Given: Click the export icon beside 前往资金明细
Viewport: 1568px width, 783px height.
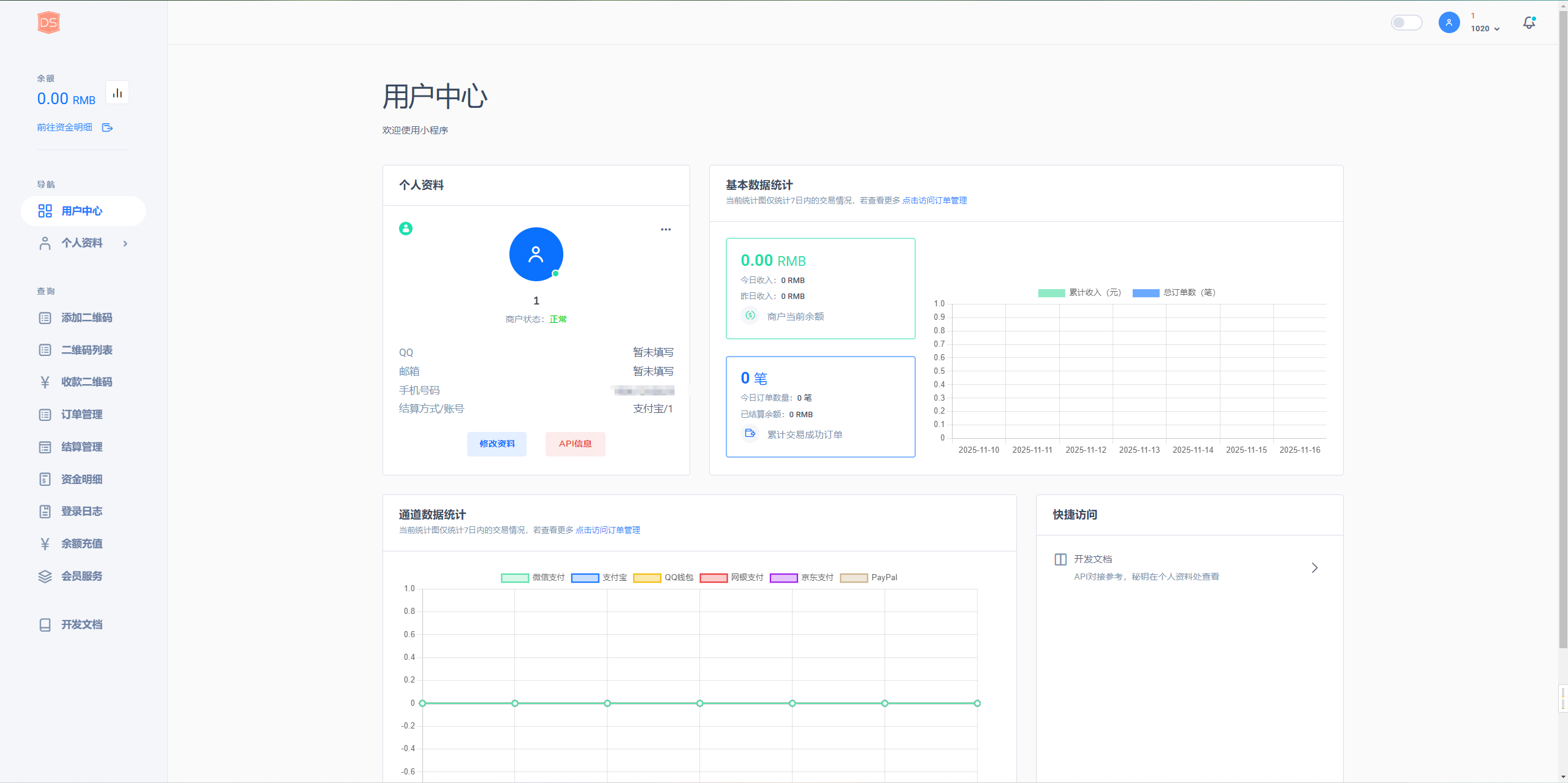Looking at the screenshot, I should click(x=107, y=127).
